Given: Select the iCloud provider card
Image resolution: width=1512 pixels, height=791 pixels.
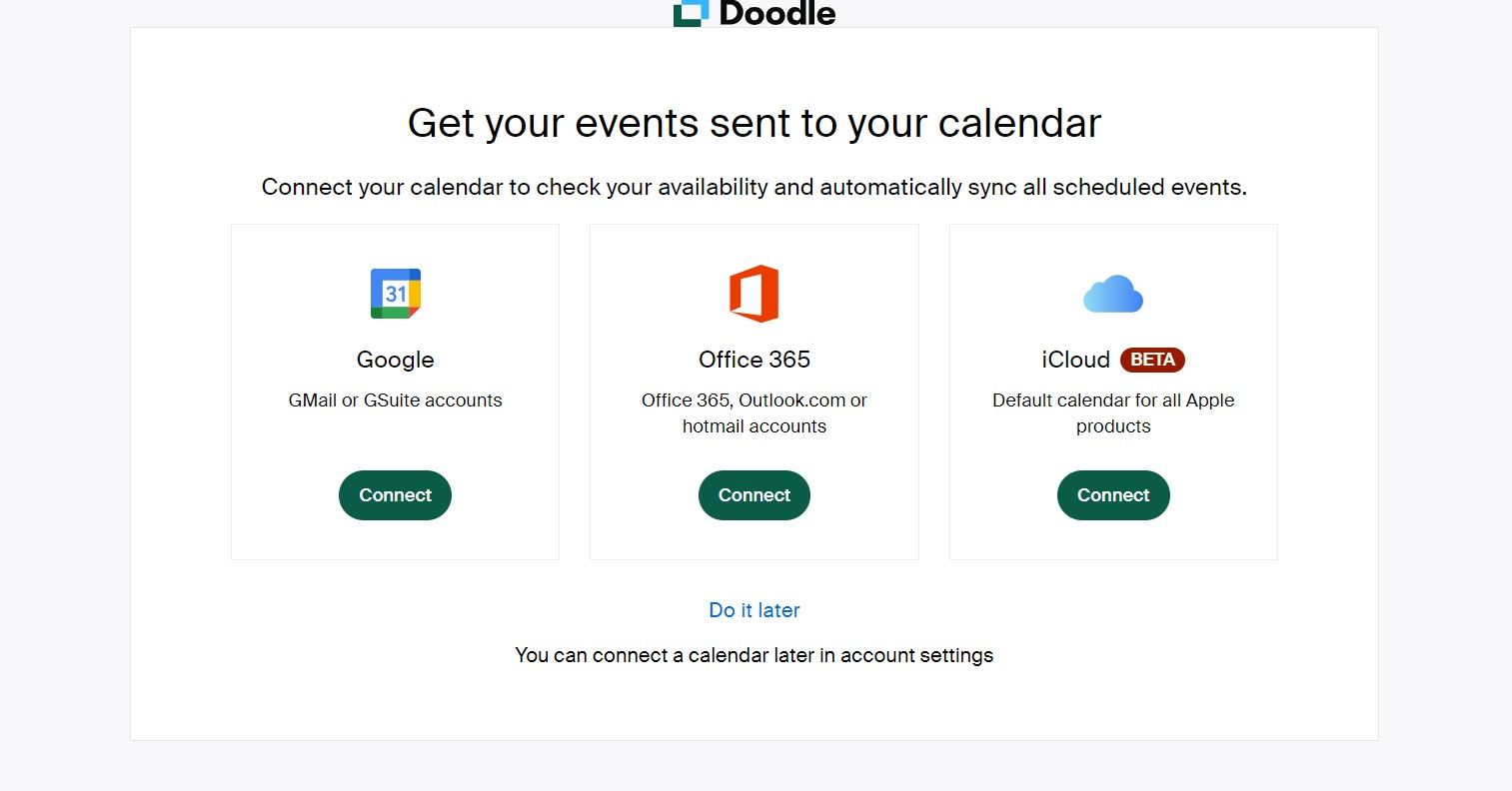Looking at the screenshot, I should (x=1113, y=392).
